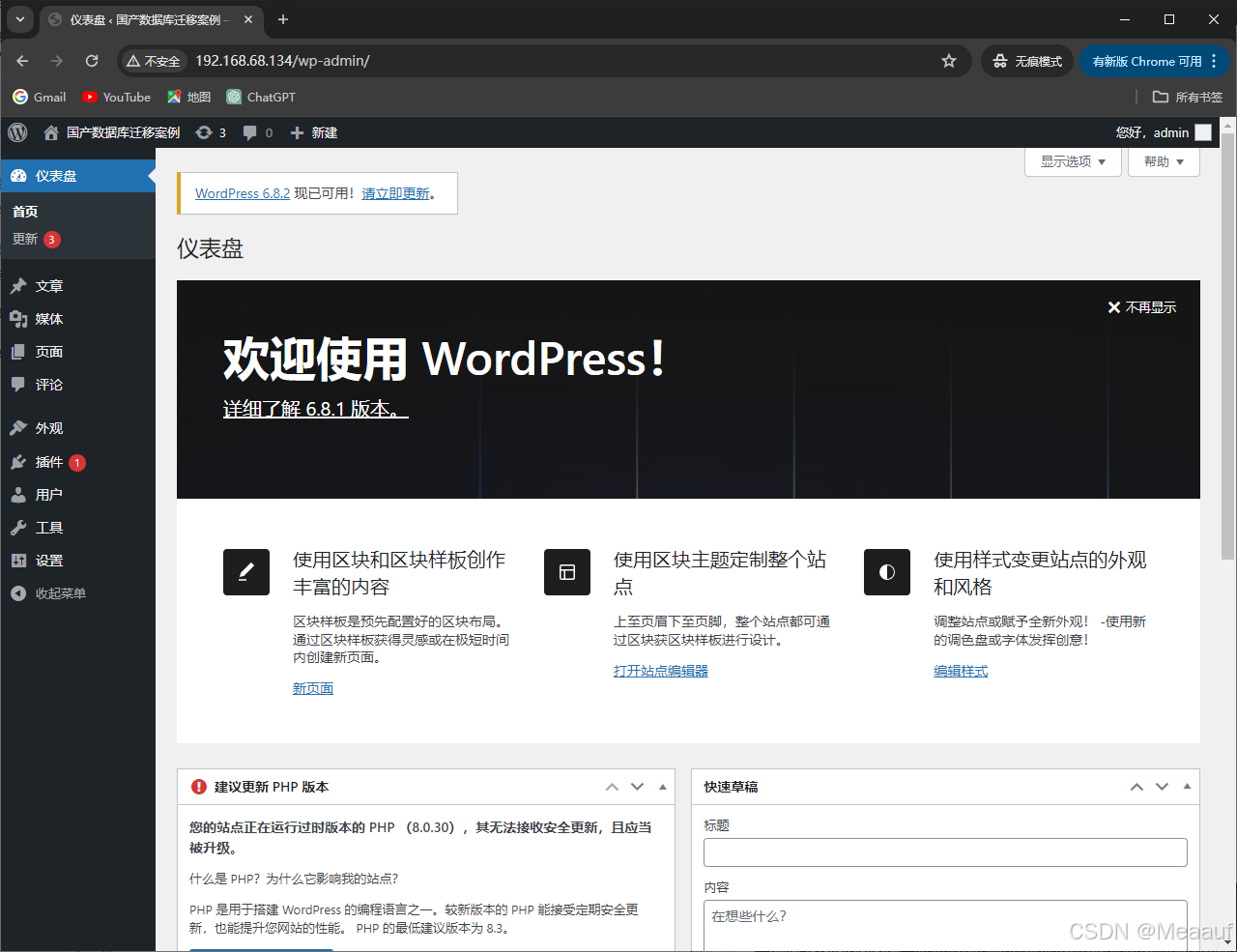
Task: Click the site name 国产数据库迁移案例
Action: click(123, 132)
